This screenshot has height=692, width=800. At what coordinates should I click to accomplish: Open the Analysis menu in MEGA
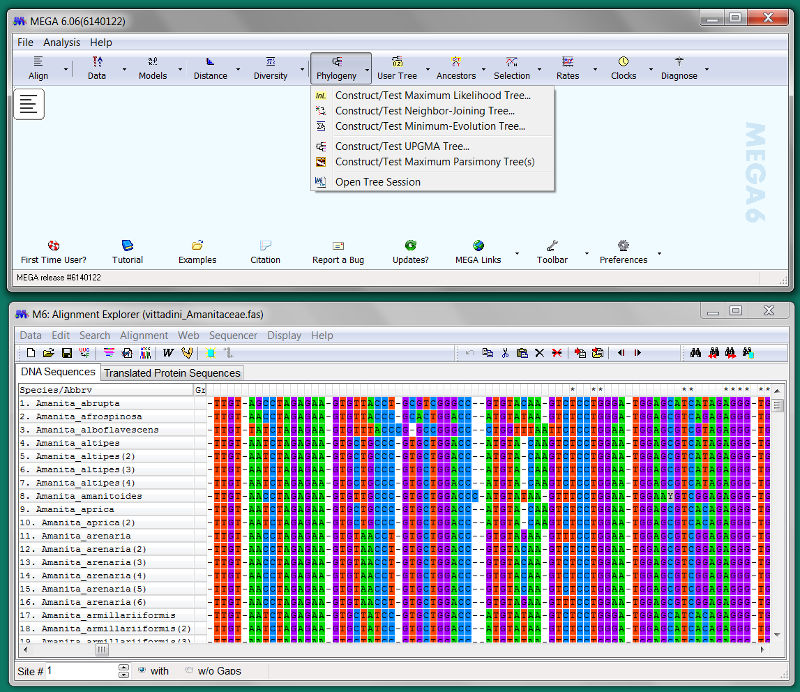click(61, 42)
